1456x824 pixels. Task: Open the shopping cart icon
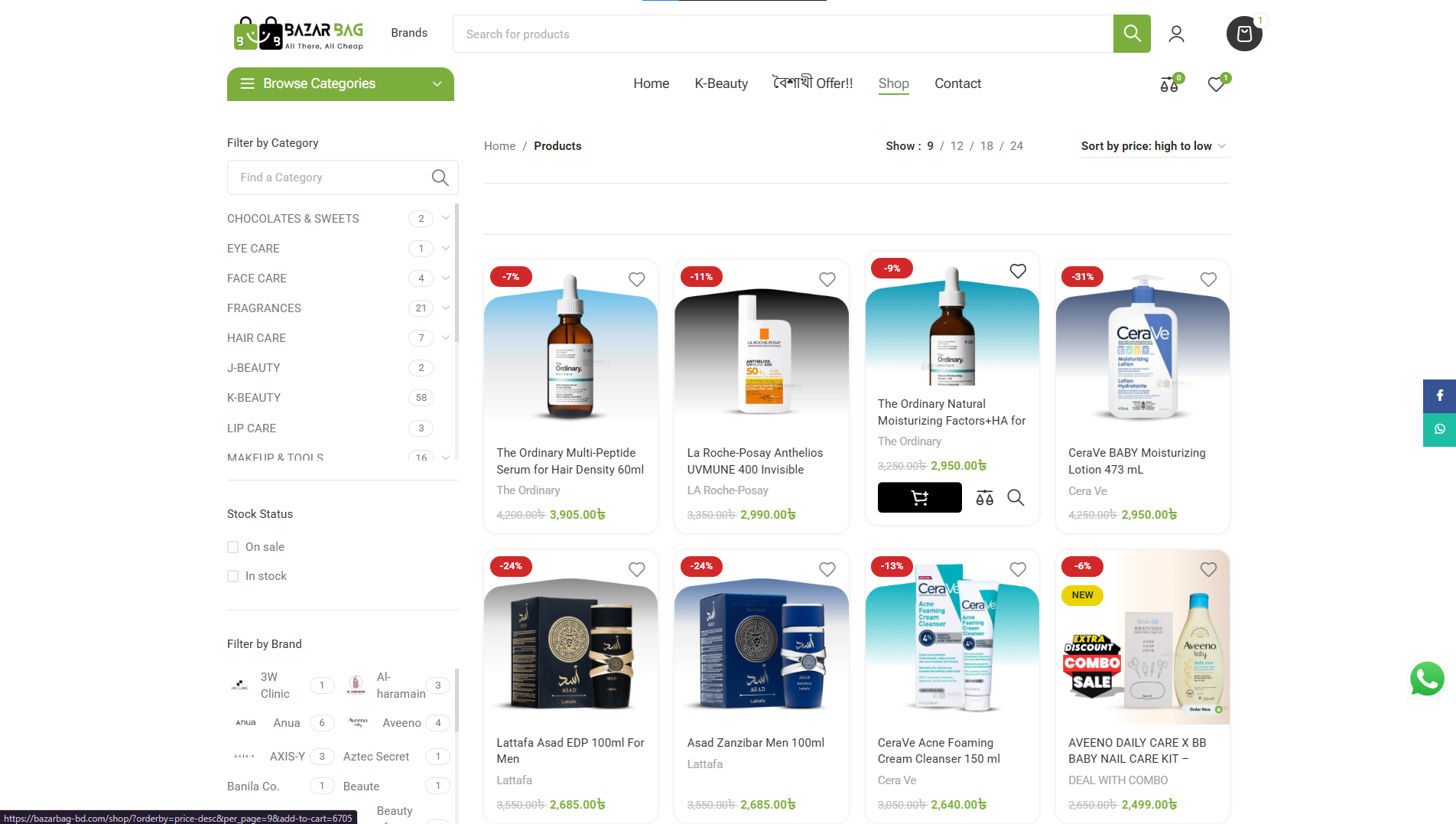click(1244, 34)
